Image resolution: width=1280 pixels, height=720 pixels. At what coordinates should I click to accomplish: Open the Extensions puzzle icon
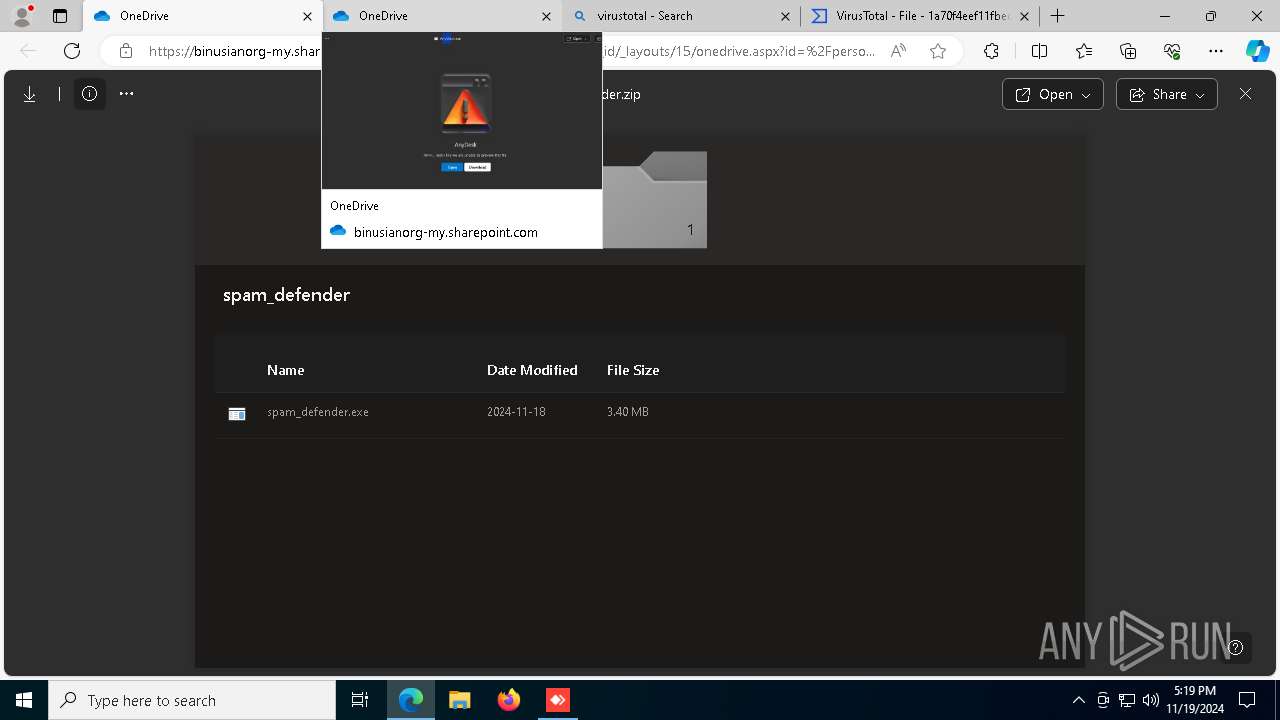[991, 51]
